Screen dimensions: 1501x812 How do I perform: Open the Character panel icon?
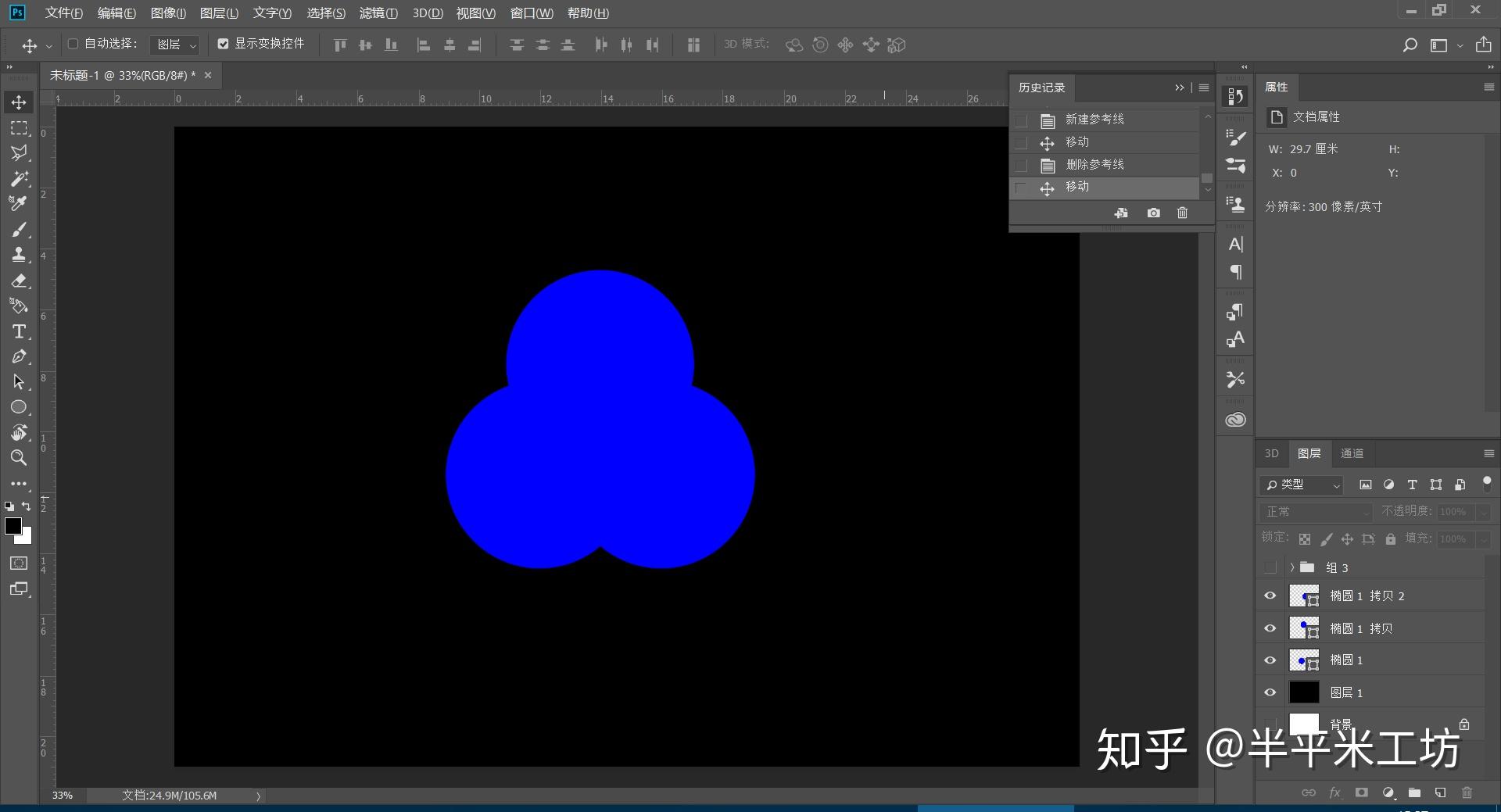point(1235,245)
